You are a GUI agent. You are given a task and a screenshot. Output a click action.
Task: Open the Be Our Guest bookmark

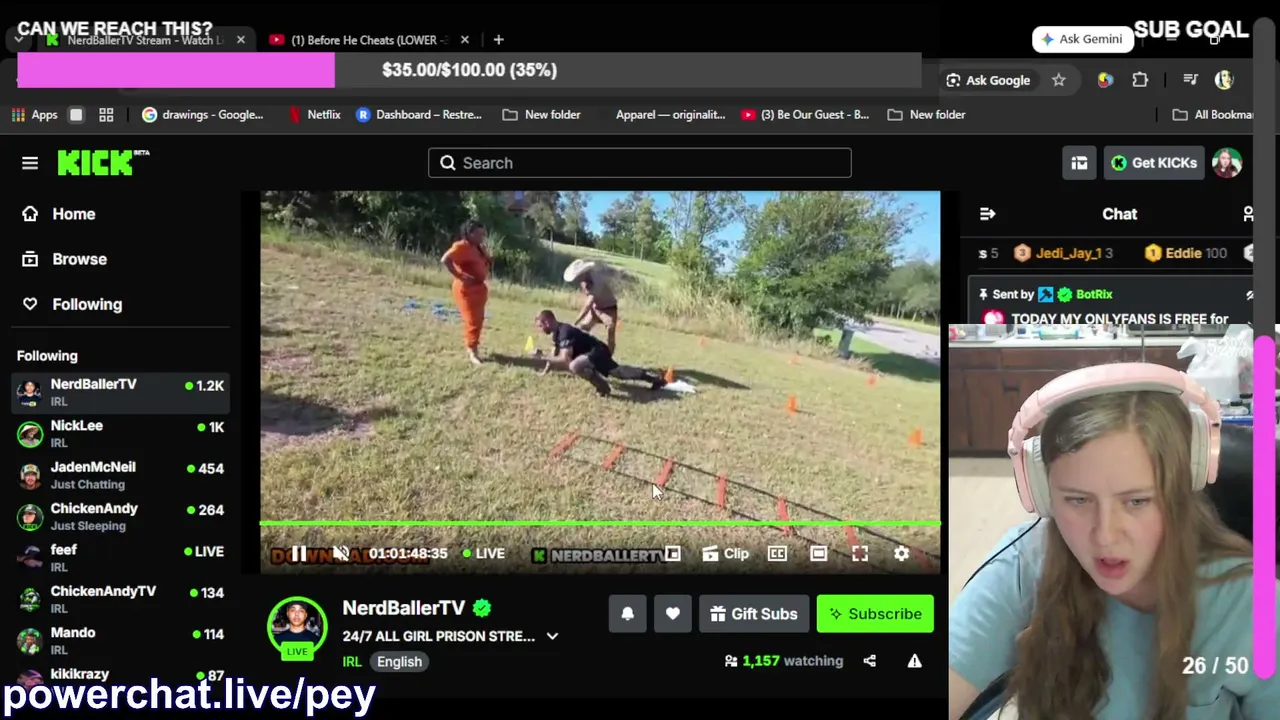coord(806,115)
